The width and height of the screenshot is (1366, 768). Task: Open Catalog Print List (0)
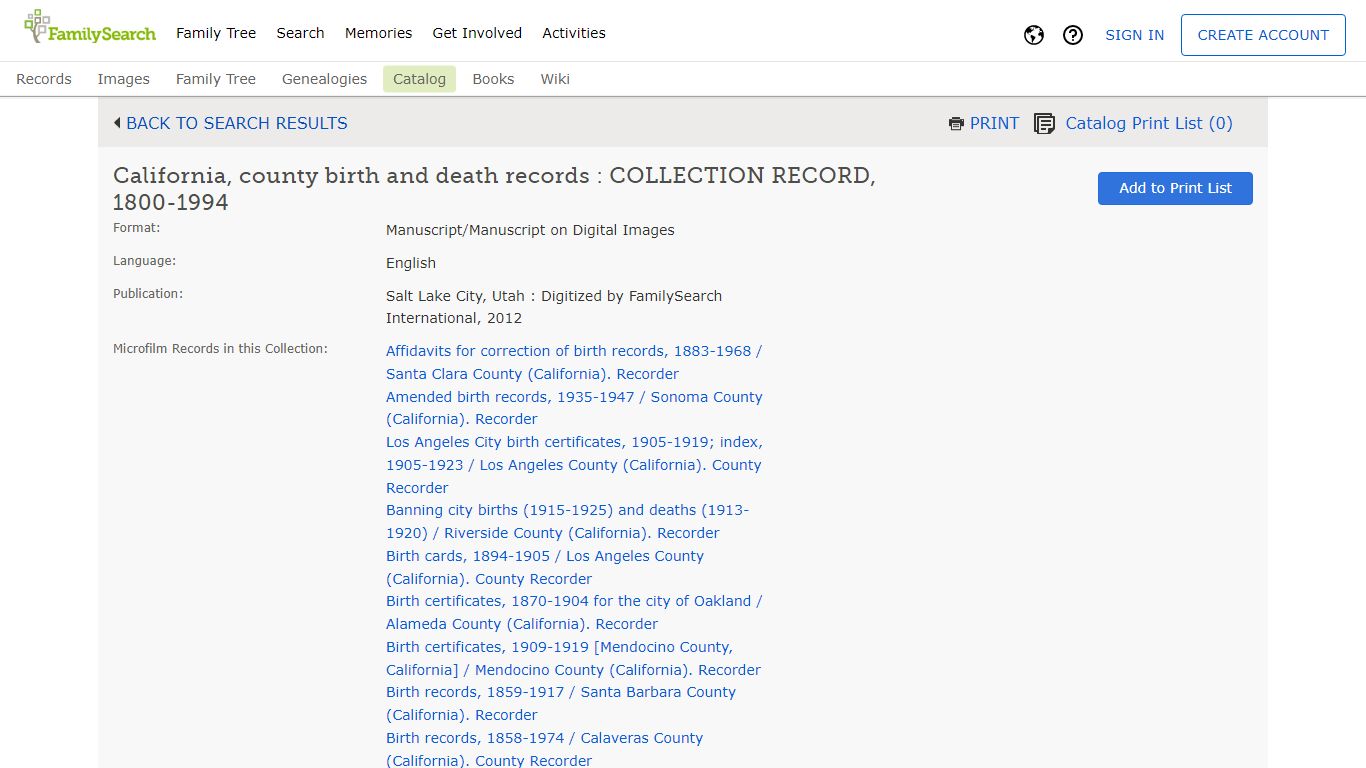1149,123
